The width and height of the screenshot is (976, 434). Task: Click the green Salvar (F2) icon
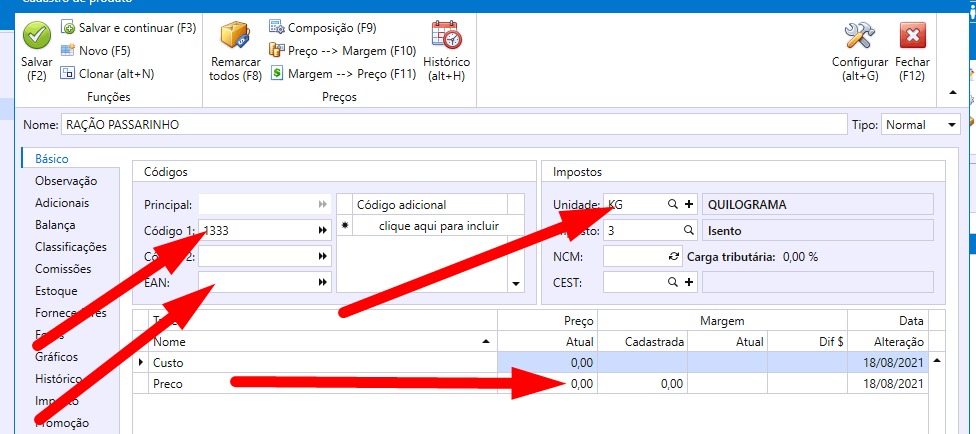click(x=37, y=37)
